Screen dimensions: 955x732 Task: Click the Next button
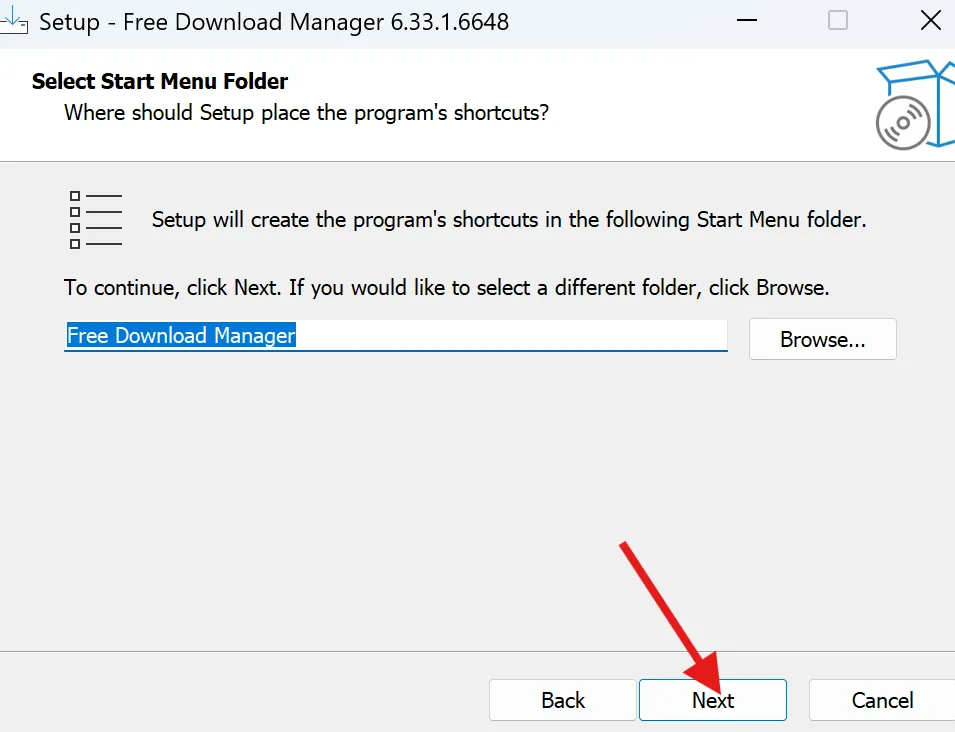point(713,700)
